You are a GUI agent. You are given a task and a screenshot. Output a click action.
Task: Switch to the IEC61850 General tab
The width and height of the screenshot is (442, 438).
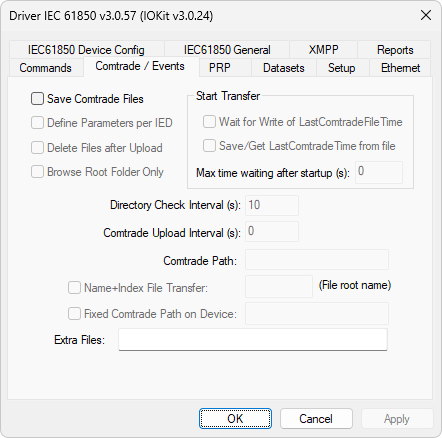pos(227,50)
